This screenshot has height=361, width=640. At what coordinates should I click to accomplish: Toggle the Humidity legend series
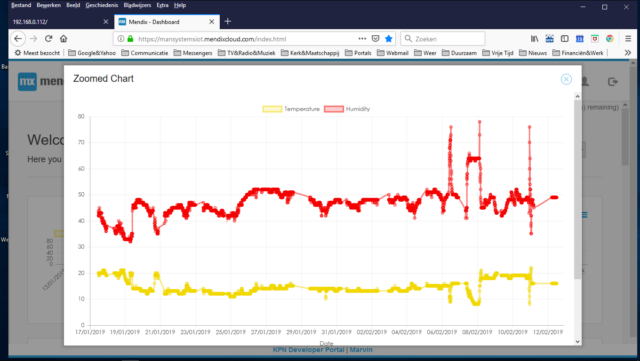347,109
